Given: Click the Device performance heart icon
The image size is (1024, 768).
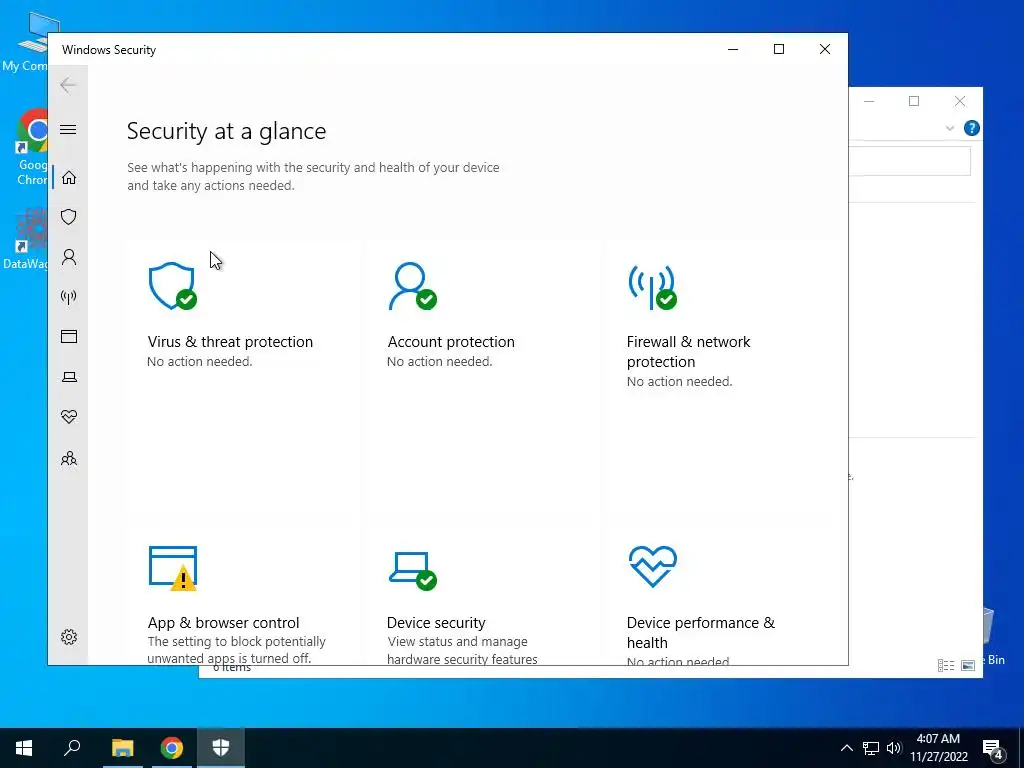Looking at the screenshot, I should click(652, 566).
